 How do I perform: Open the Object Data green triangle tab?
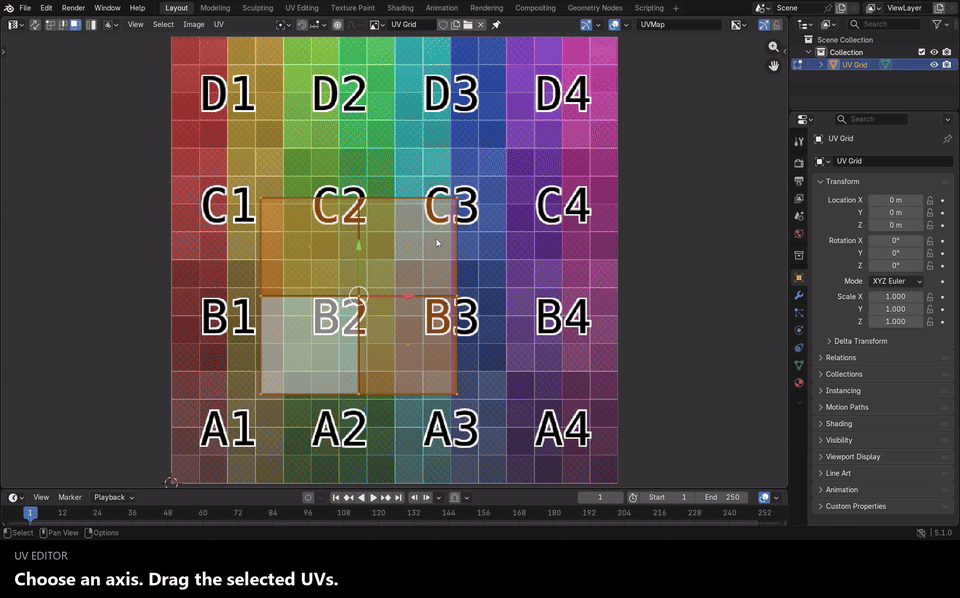point(799,365)
